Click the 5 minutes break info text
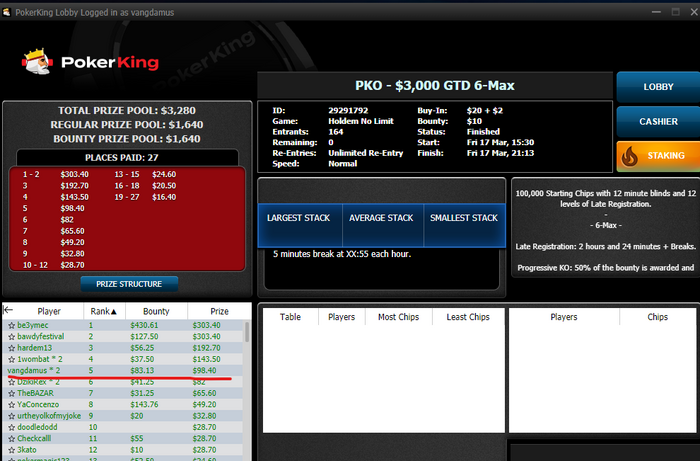This screenshot has height=461, width=700. [x=342, y=254]
